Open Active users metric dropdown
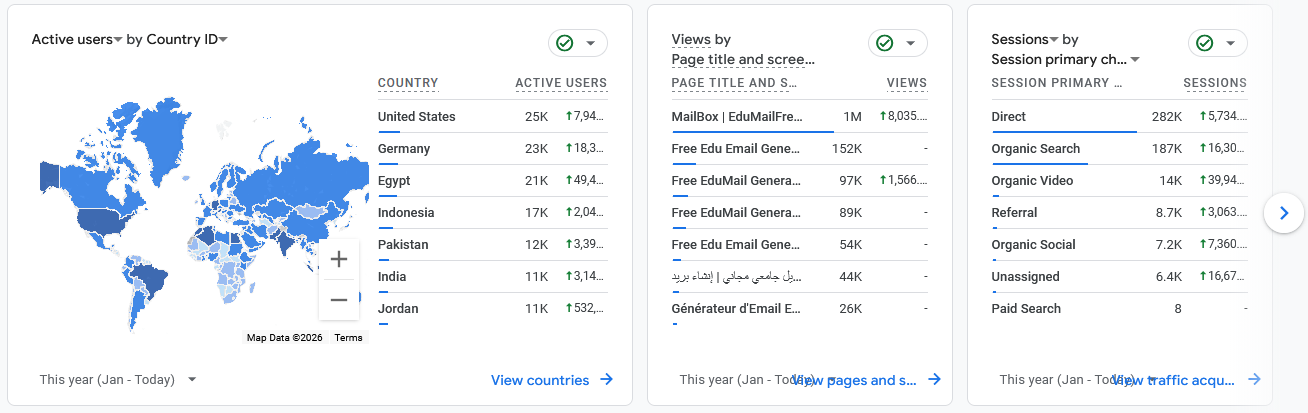The width and height of the screenshot is (1308, 413). (77, 40)
